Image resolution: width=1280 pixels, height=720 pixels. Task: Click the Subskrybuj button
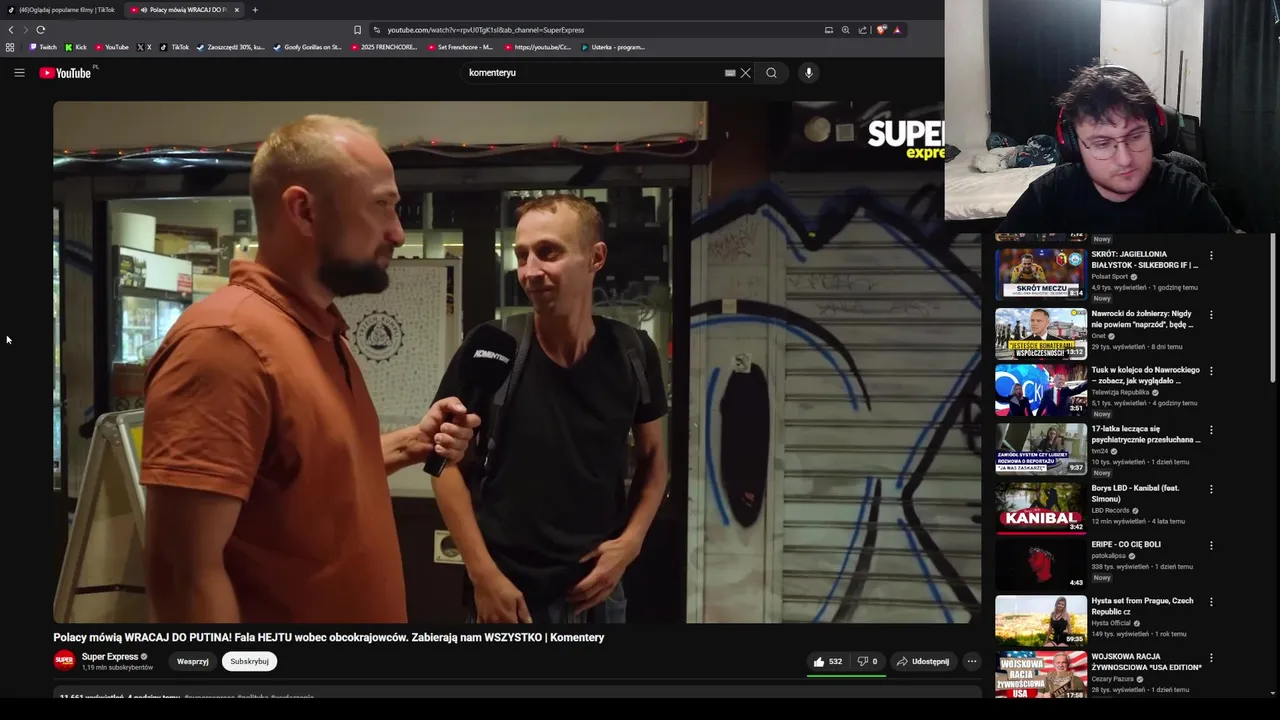249,661
